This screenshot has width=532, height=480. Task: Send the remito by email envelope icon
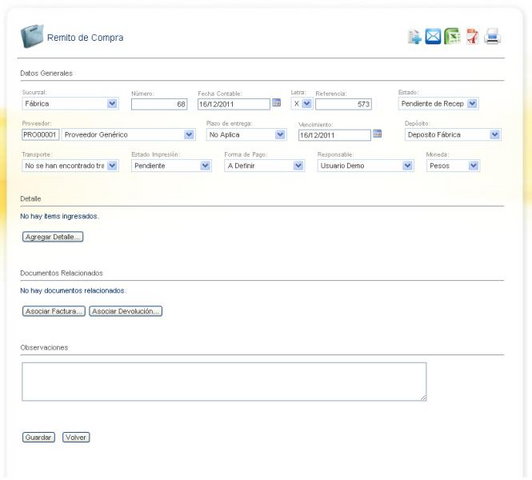(433, 36)
